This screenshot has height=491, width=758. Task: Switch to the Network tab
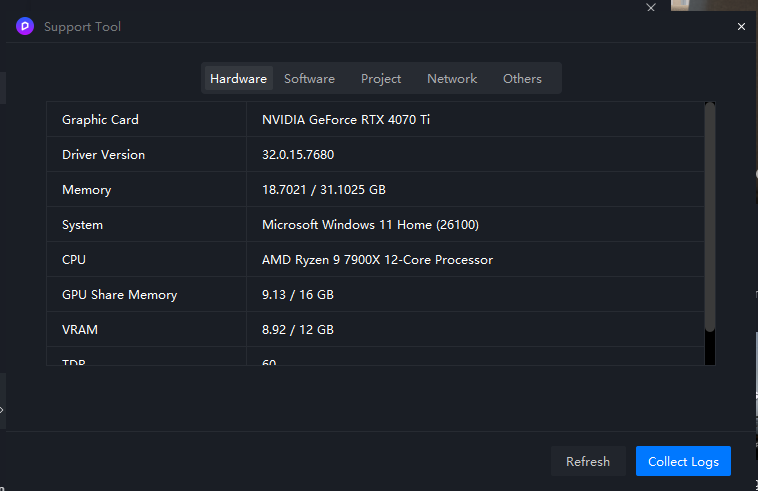[452, 78]
